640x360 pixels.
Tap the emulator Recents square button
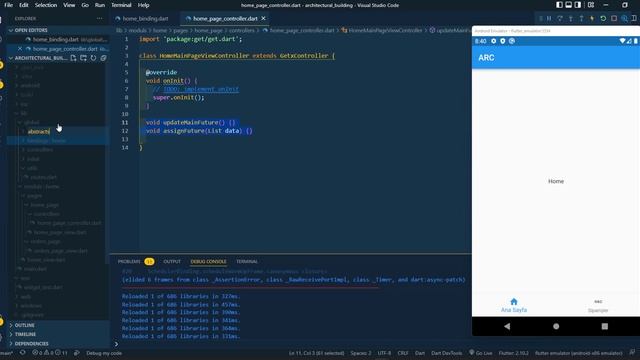pos(604,326)
